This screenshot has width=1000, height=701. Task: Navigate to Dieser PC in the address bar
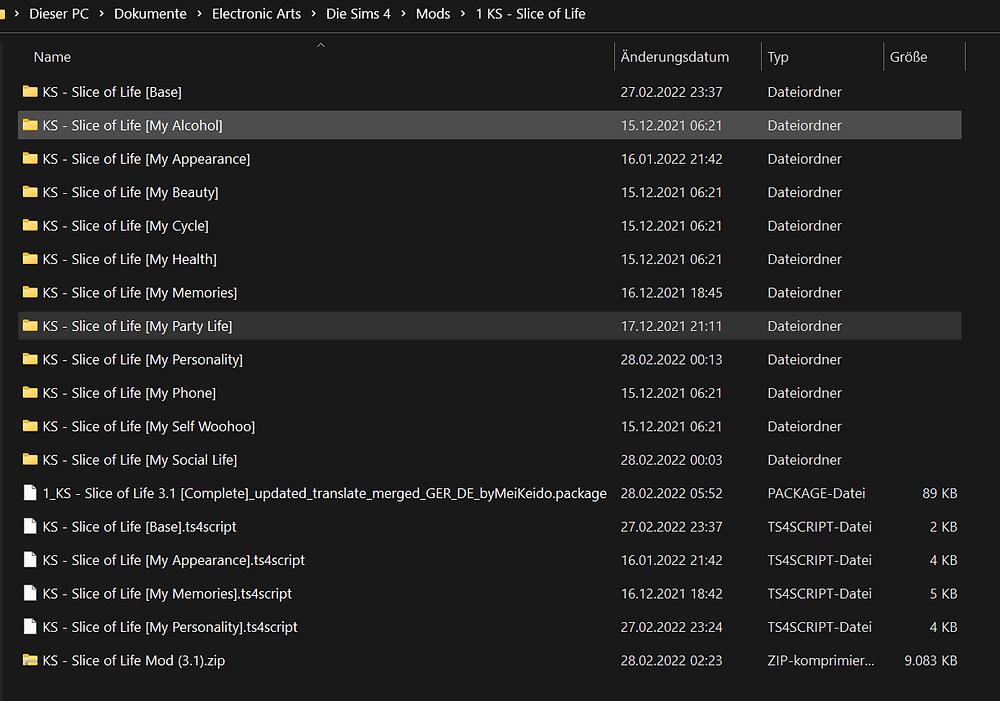(x=59, y=13)
